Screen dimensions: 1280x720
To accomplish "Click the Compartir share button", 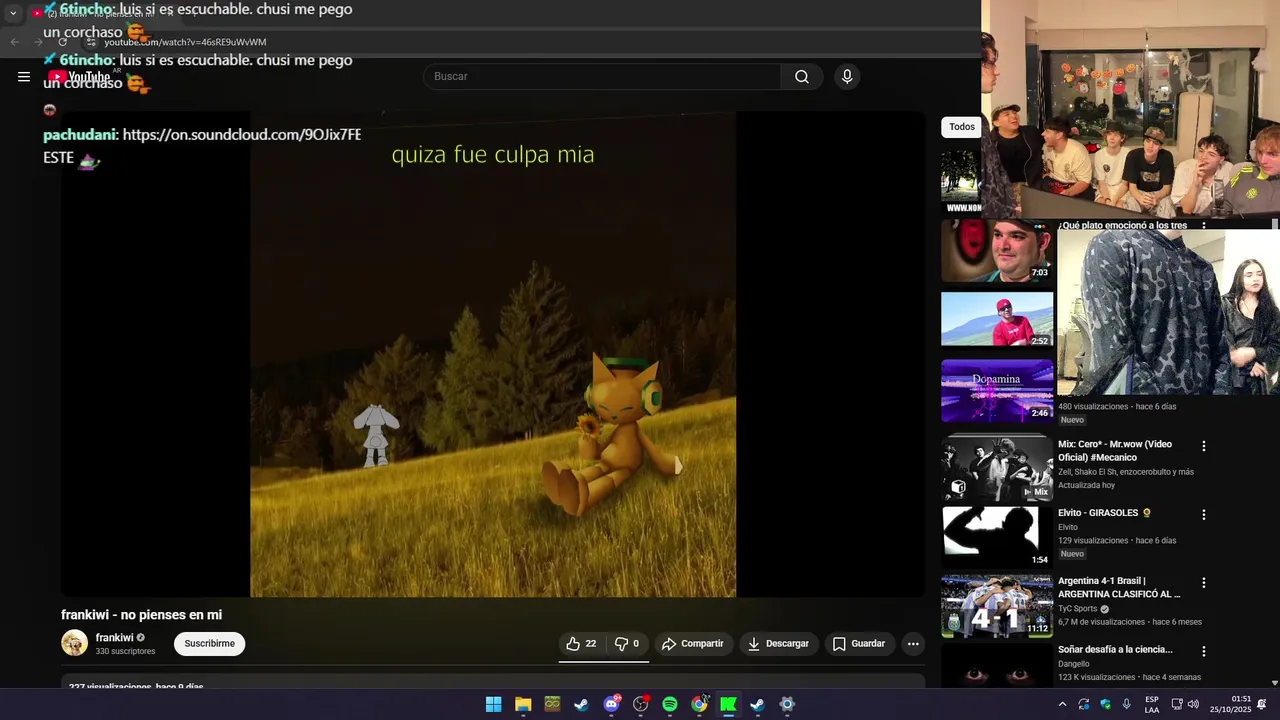I will pyautogui.click(x=693, y=644).
